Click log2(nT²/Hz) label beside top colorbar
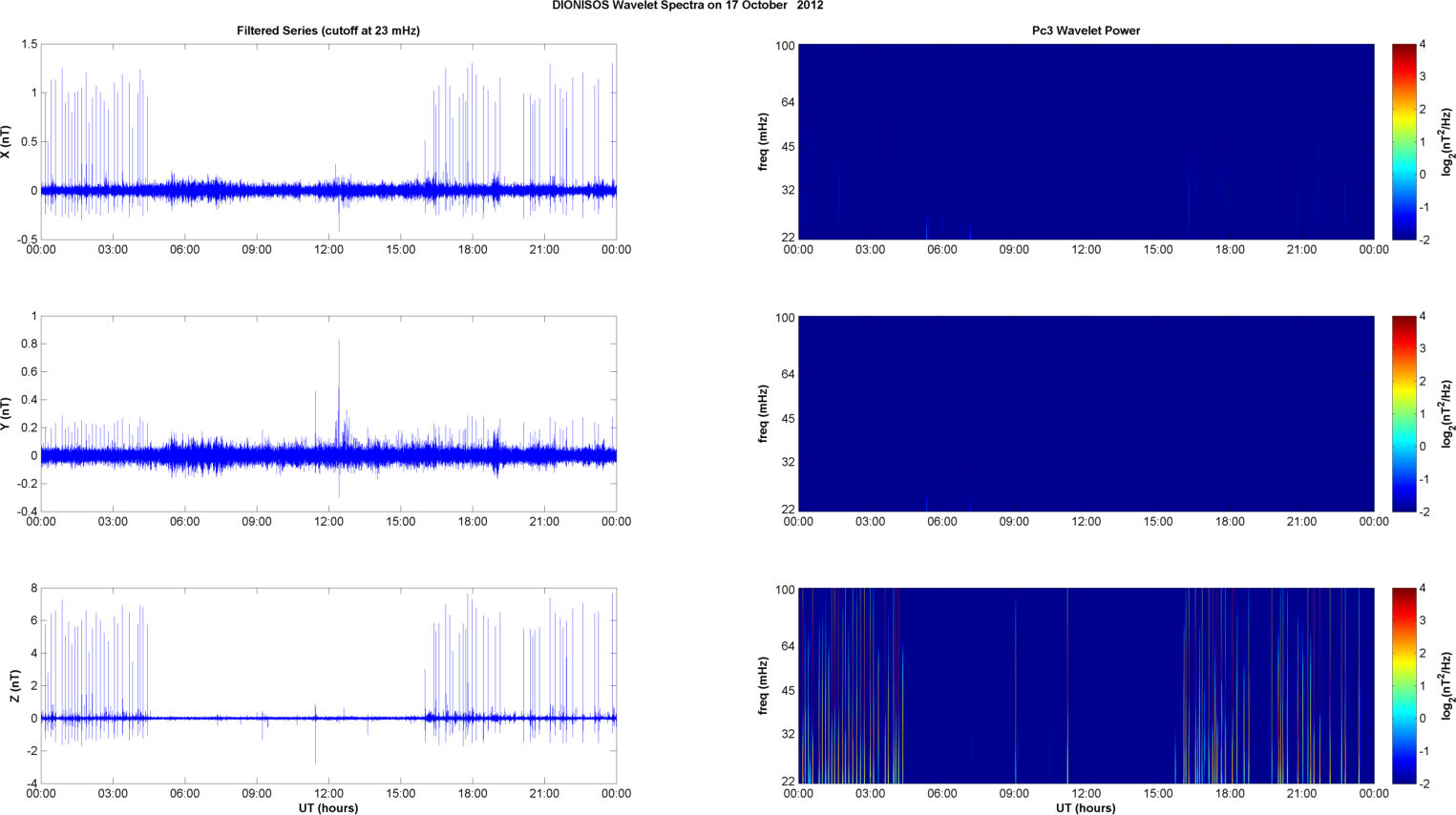The image size is (1456, 815). point(1447,142)
